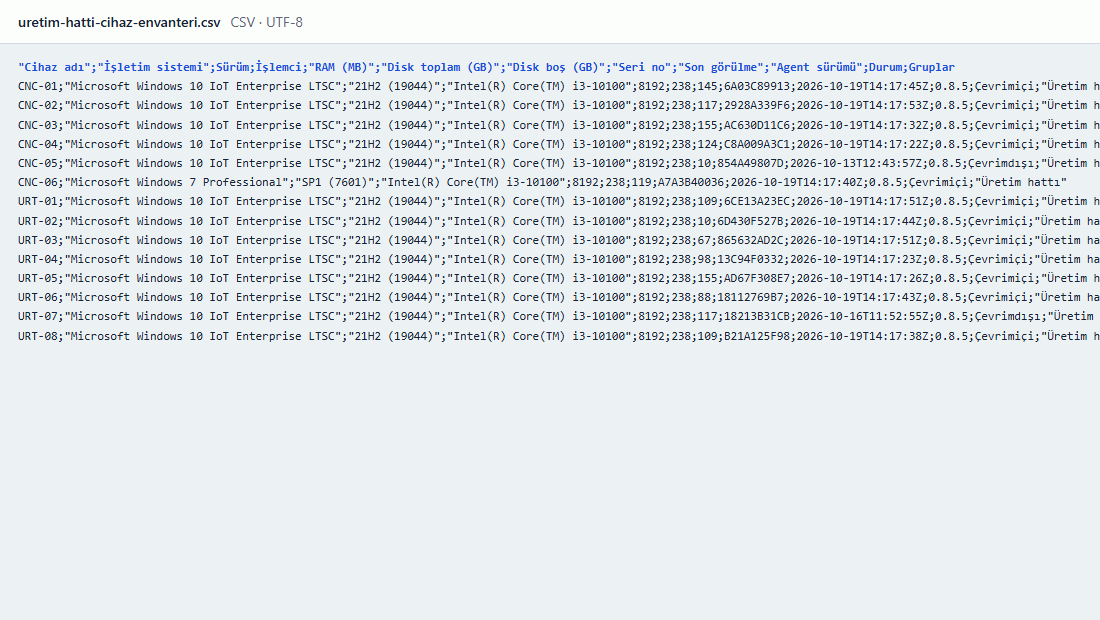This screenshot has height=620, width=1100.
Task: Click the "Agent sürümü" header field
Action: tap(817, 67)
